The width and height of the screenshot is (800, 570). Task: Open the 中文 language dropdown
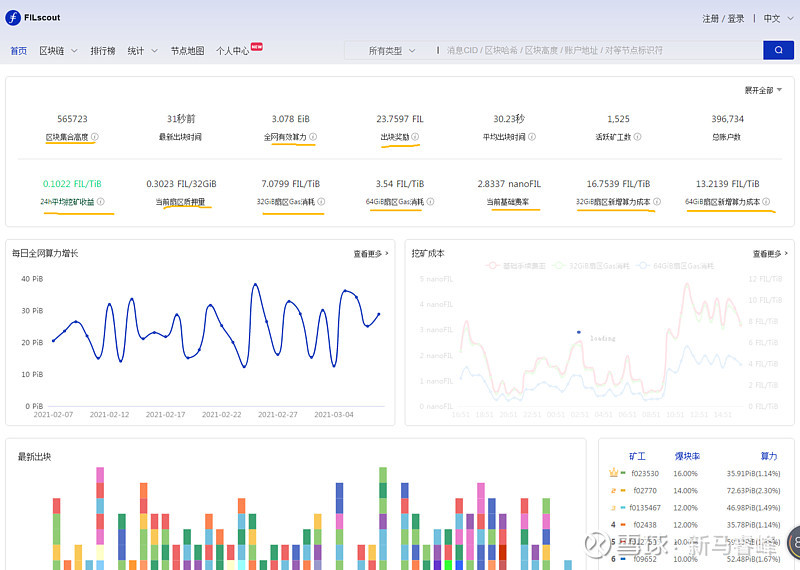(x=779, y=18)
